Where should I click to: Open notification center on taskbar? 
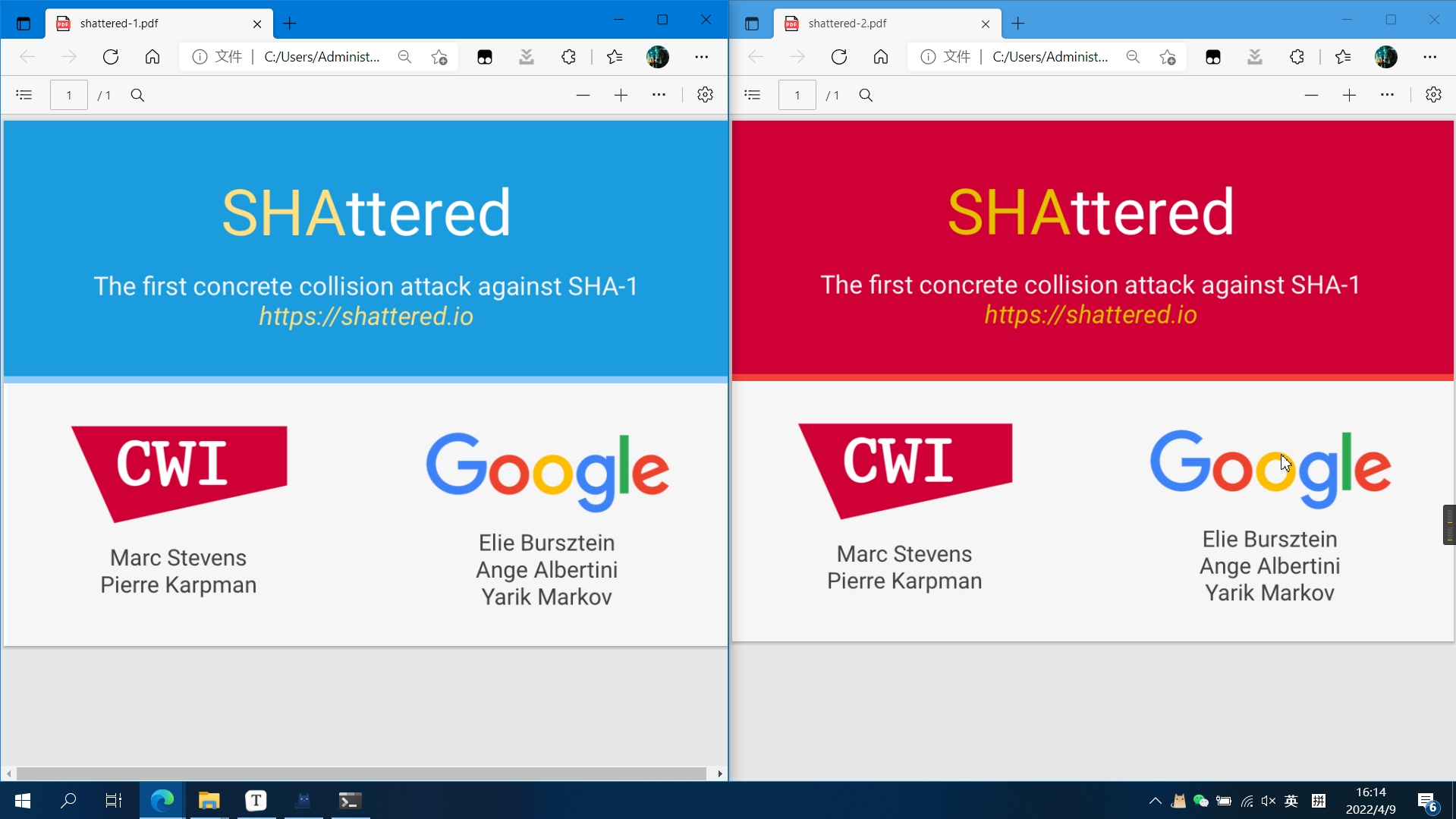click(1426, 802)
